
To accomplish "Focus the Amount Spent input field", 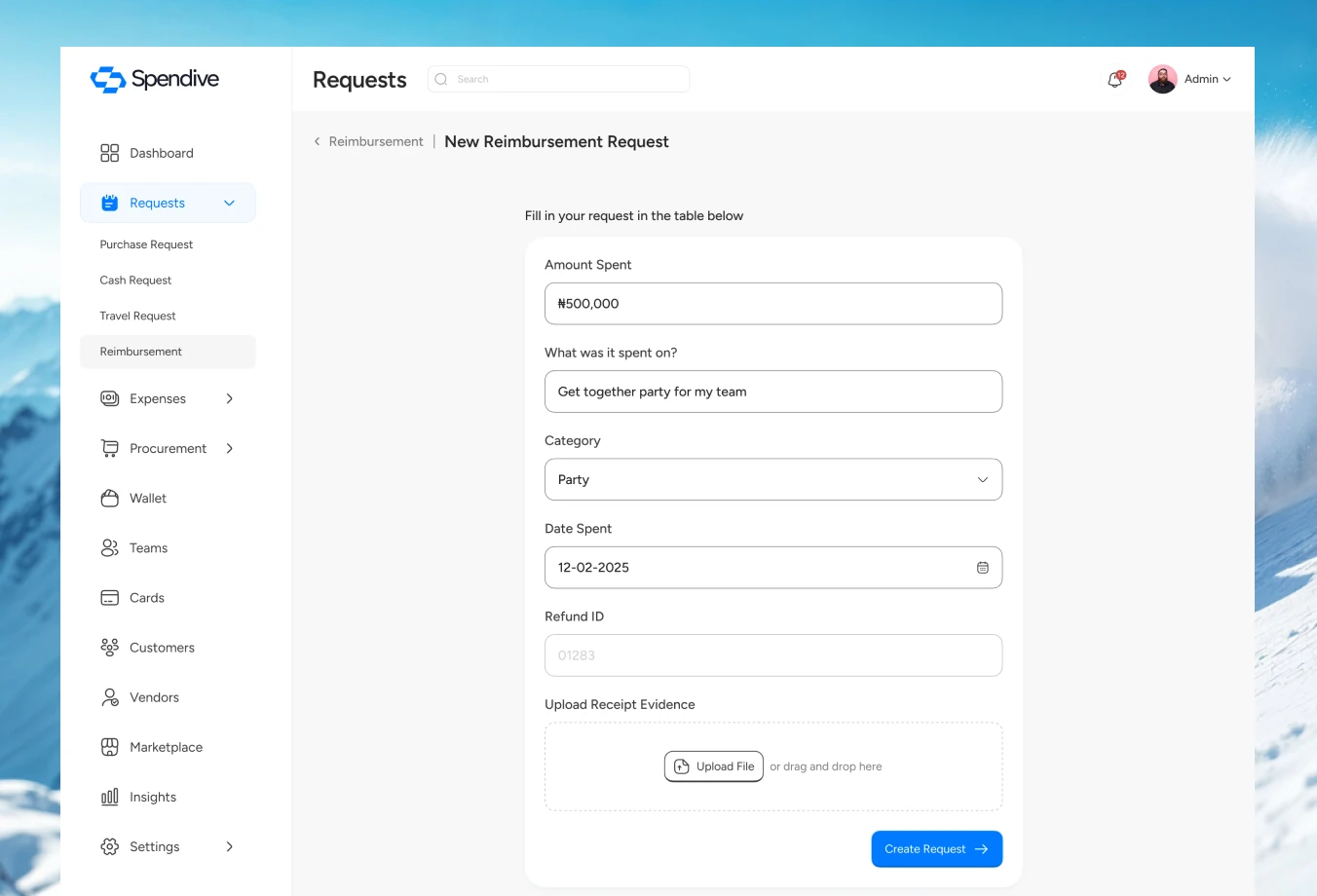I will click(773, 304).
